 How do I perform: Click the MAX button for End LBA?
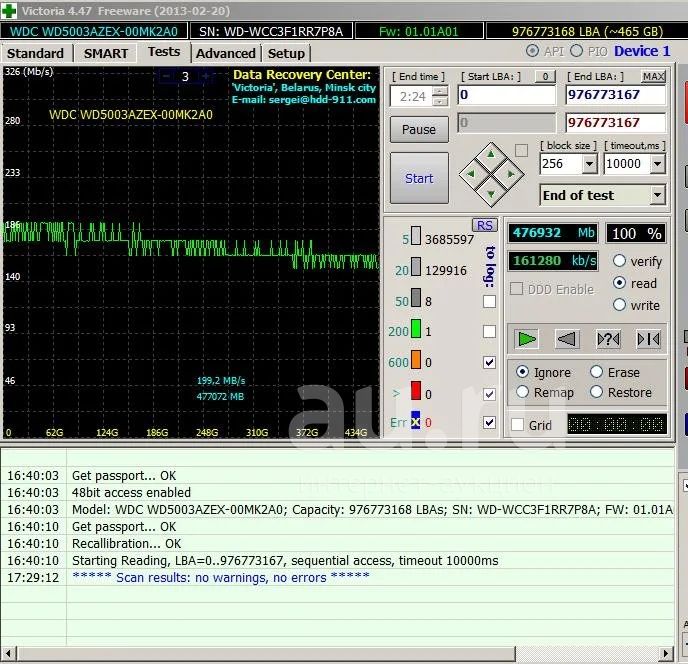click(653, 77)
